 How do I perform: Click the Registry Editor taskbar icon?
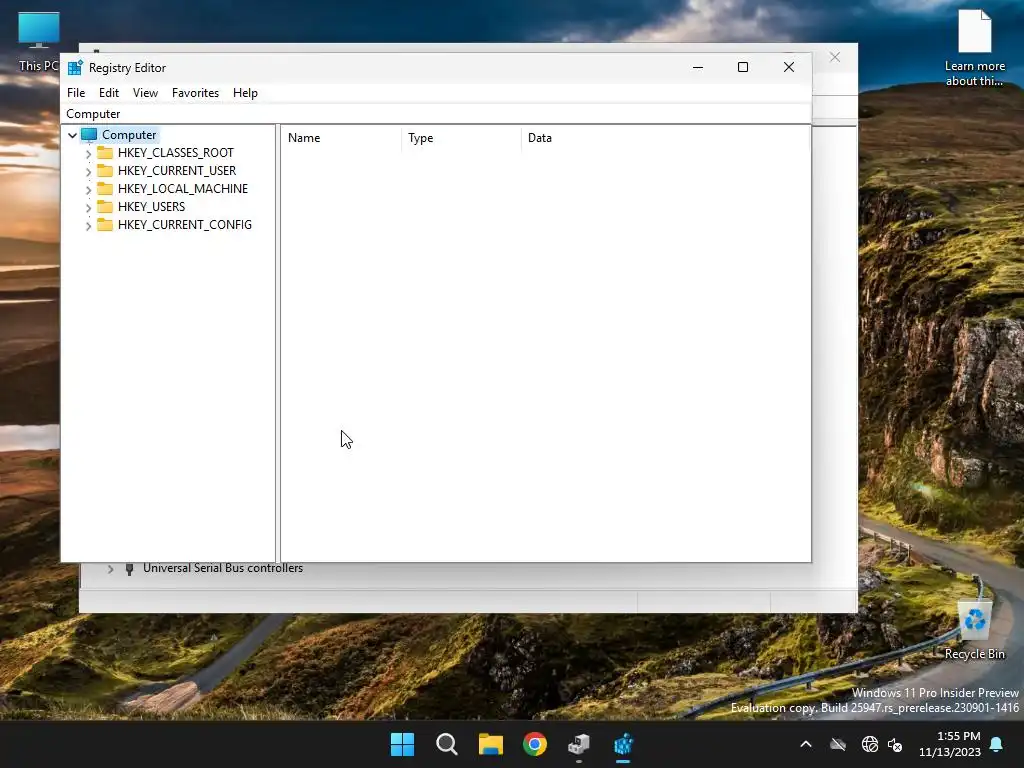click(x=623, y=744)
